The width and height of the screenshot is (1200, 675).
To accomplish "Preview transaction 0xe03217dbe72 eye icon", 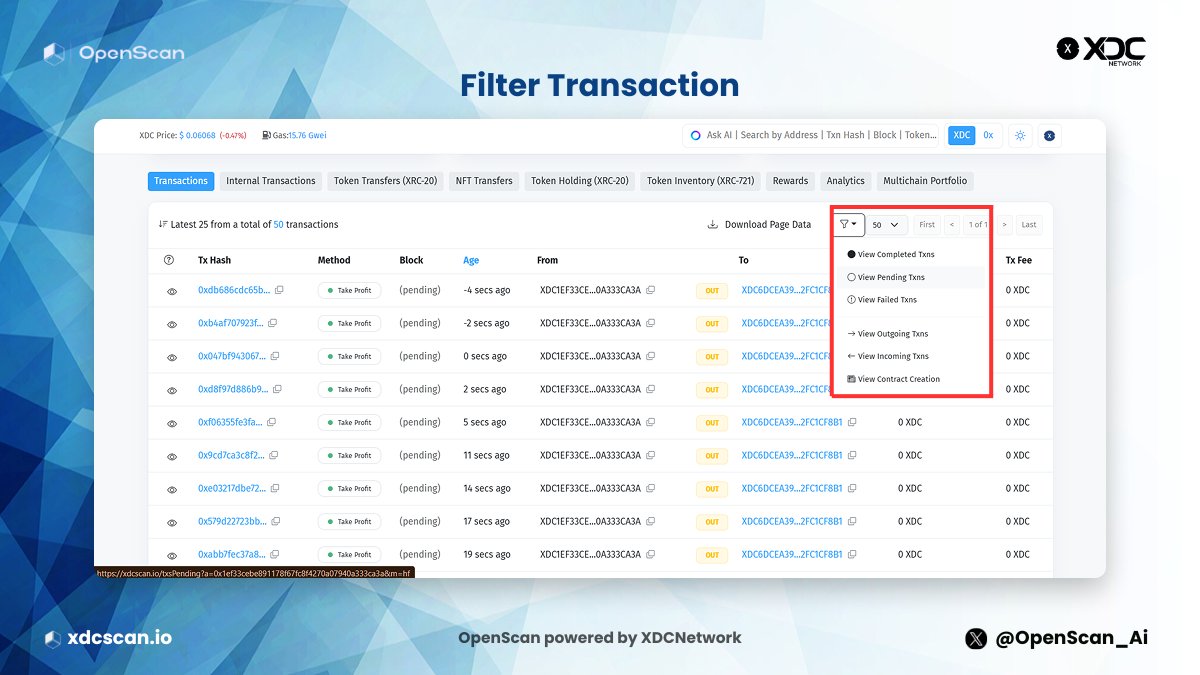I will (x=172, y=489).
